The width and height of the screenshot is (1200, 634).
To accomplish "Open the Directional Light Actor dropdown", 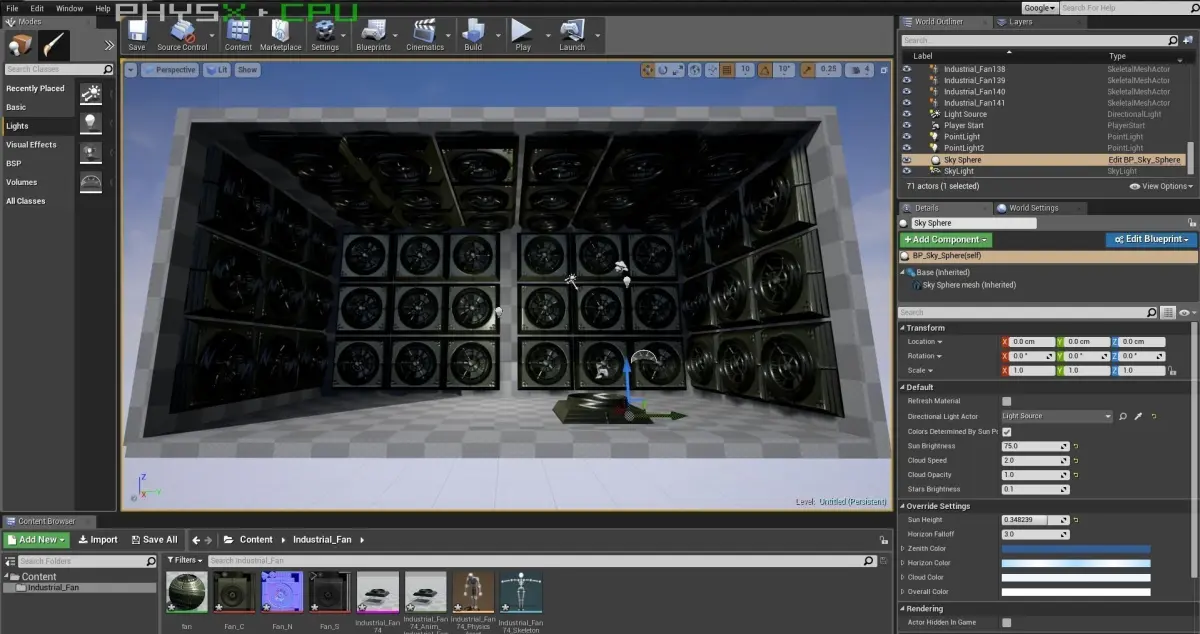I will (x=1057, y=416).
